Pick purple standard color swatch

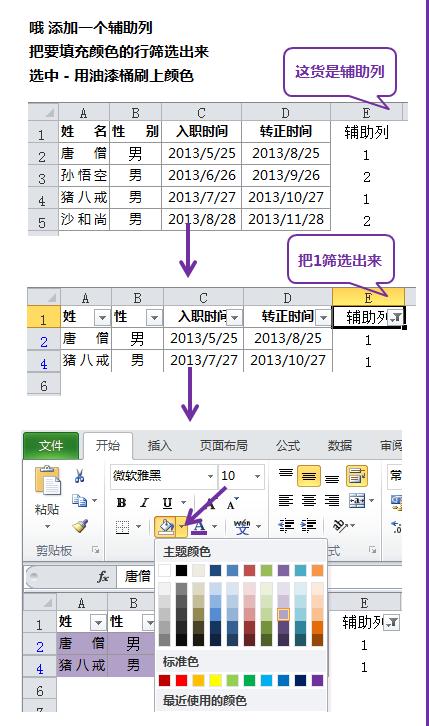click(x=317, y=680)
